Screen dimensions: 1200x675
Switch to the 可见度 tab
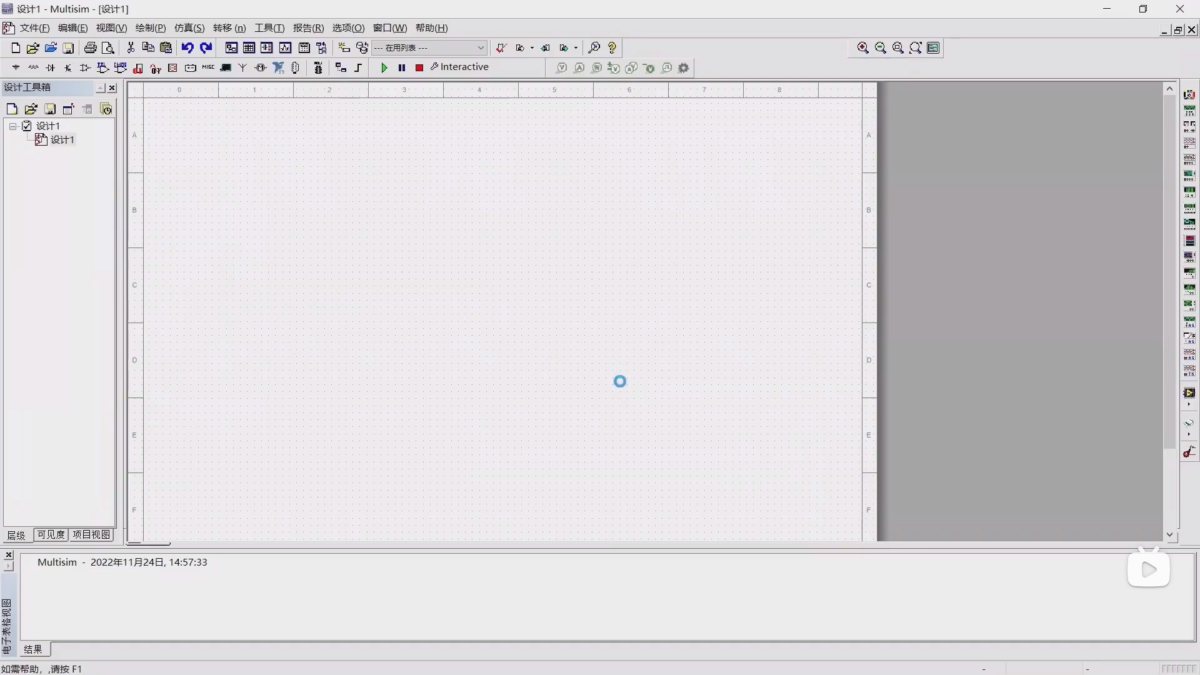point(50,535)
